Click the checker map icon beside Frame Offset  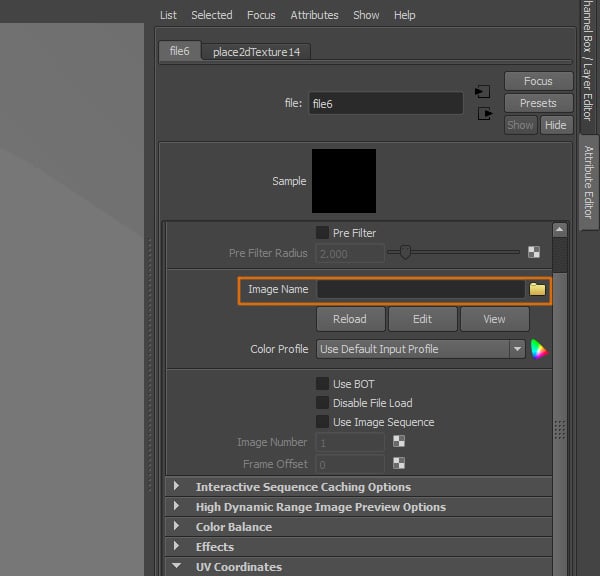click(x=399, y=463)
